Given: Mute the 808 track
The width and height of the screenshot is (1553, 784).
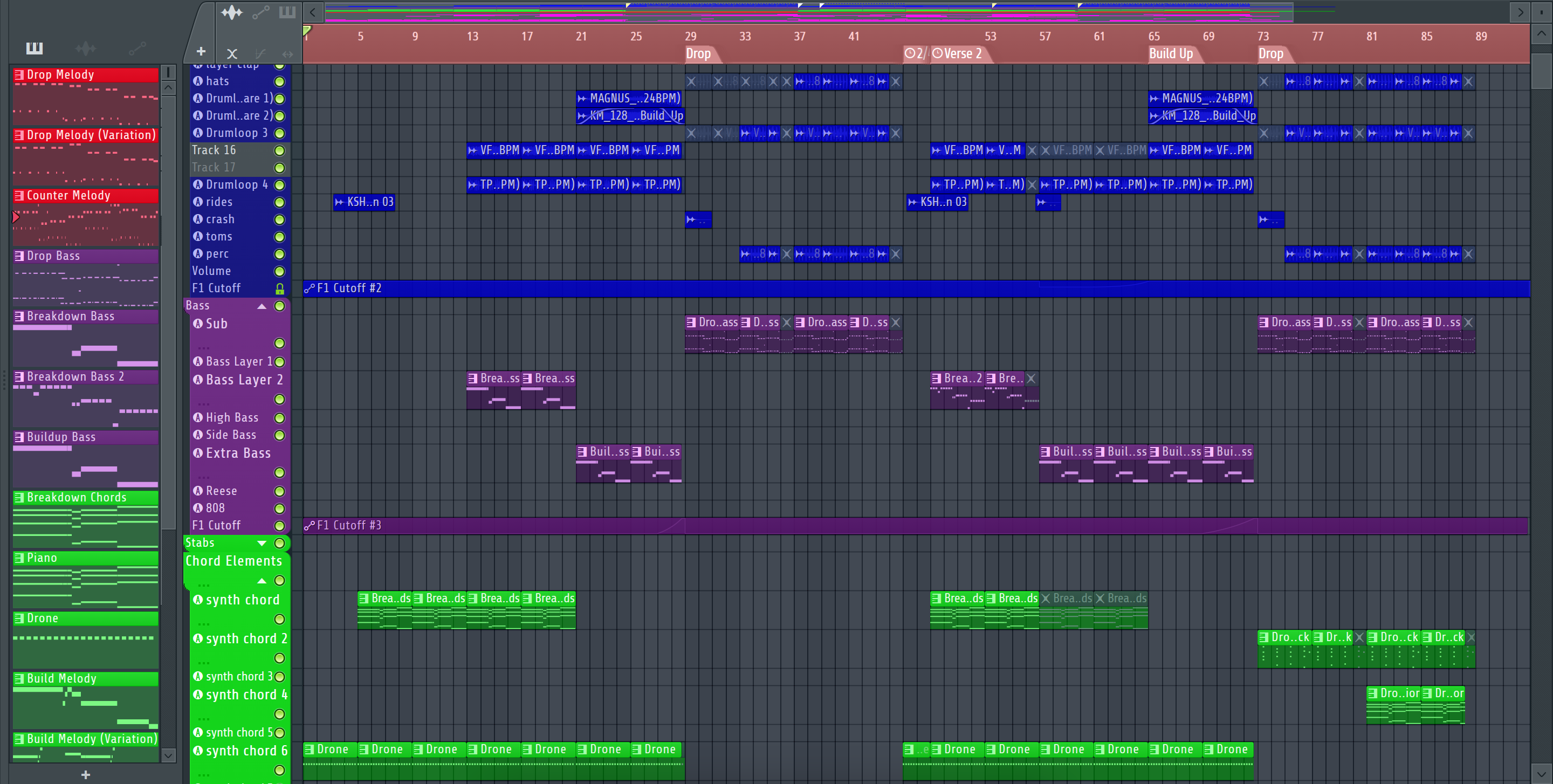Looking at the screenshot, I should click(280, 508).
